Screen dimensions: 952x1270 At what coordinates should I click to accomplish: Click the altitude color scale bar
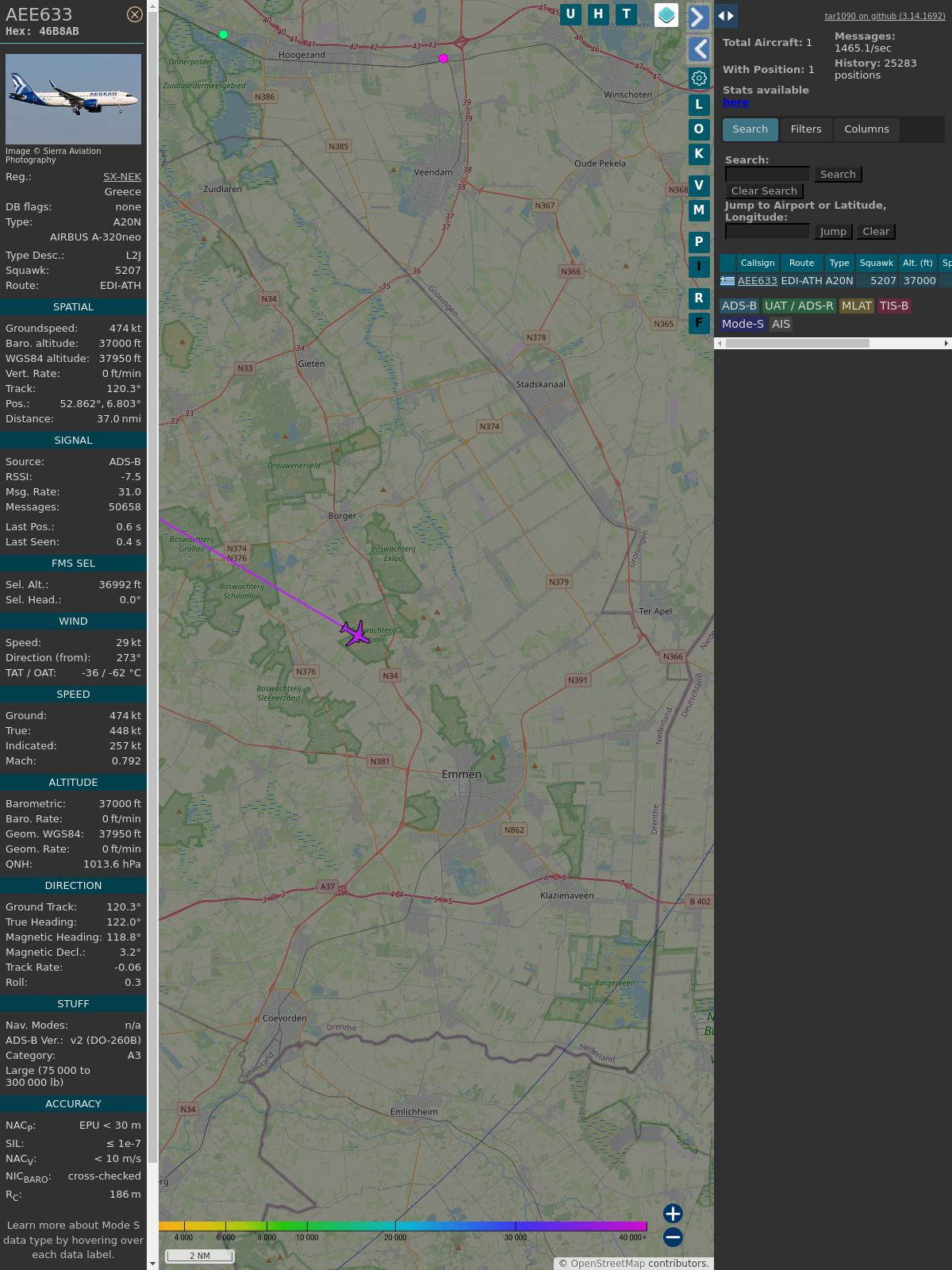[403, 1226]
